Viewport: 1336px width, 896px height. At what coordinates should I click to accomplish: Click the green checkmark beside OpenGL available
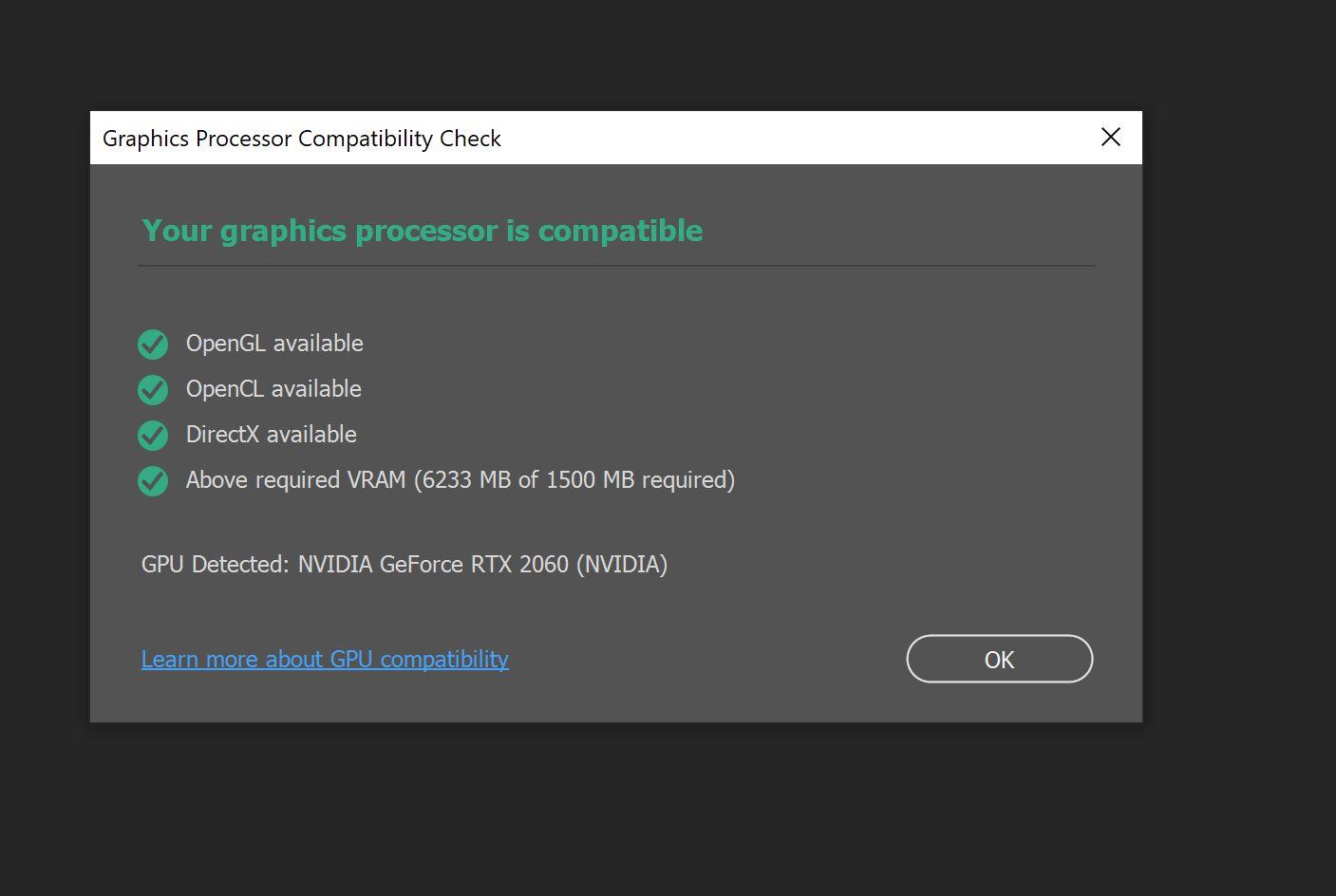click(x=153, y=344)
